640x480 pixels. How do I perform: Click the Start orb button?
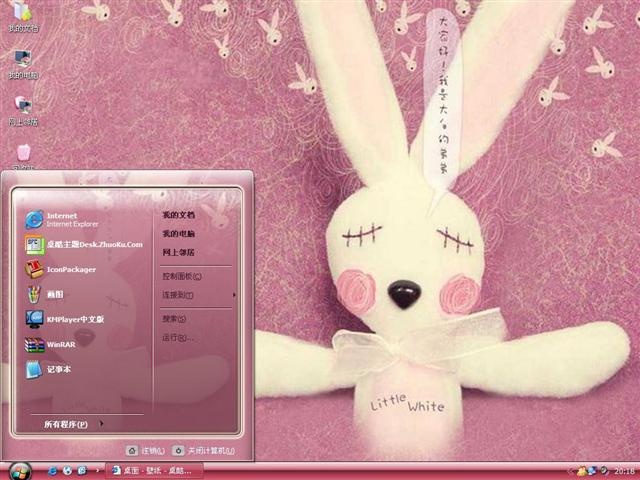20,471
